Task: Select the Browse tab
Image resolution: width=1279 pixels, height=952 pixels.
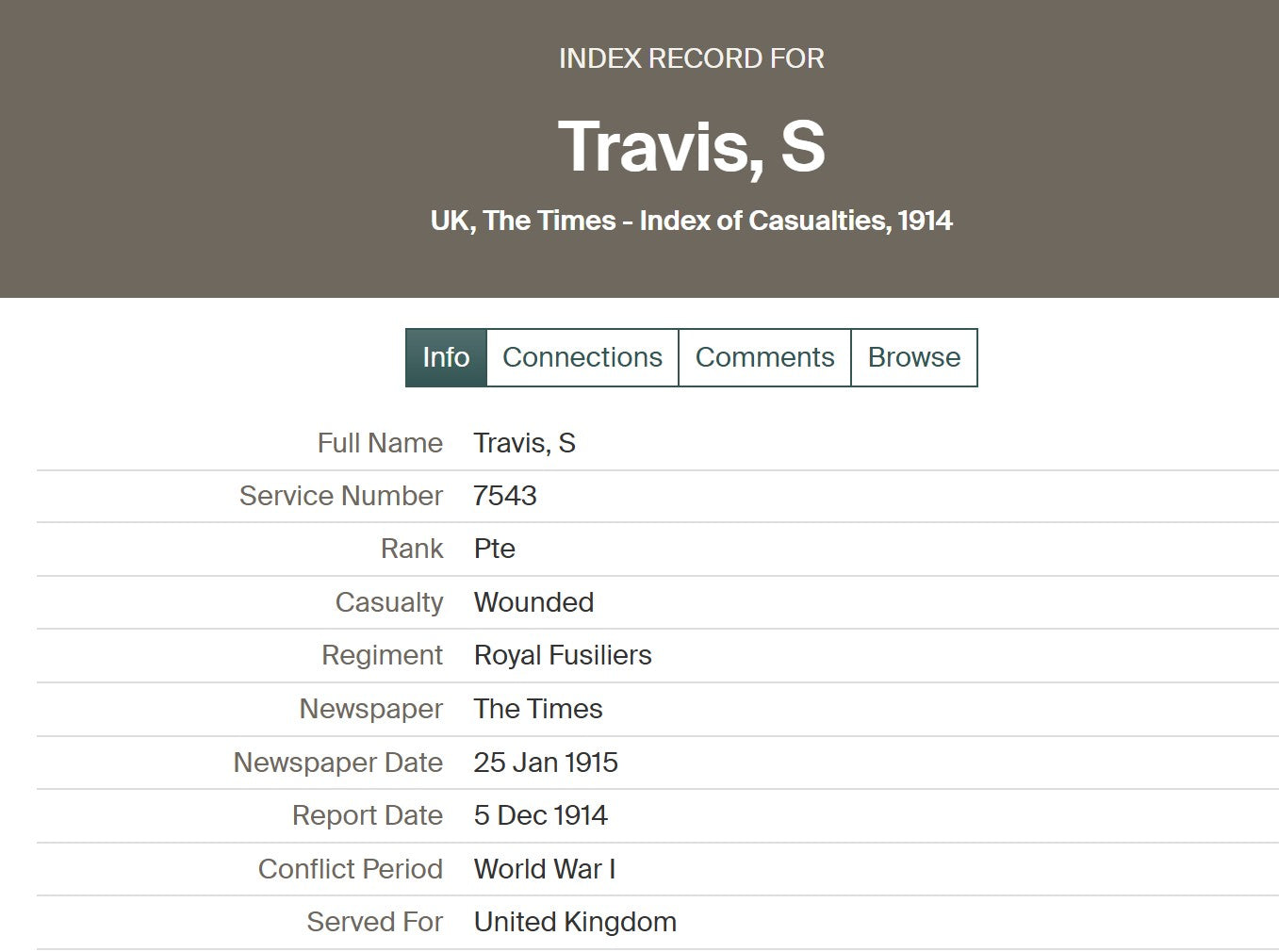Action: 913,357
